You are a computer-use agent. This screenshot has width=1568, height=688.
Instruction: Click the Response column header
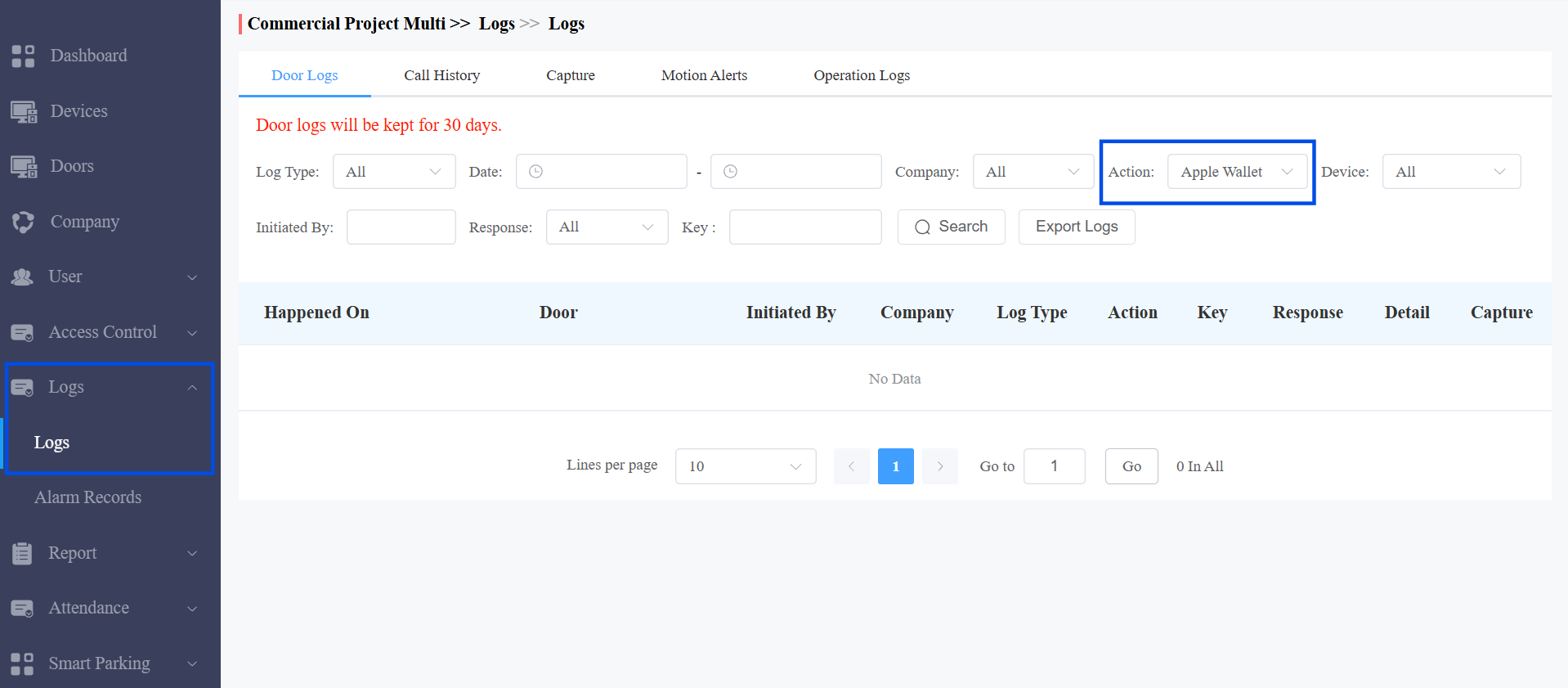click(1308, 313)
